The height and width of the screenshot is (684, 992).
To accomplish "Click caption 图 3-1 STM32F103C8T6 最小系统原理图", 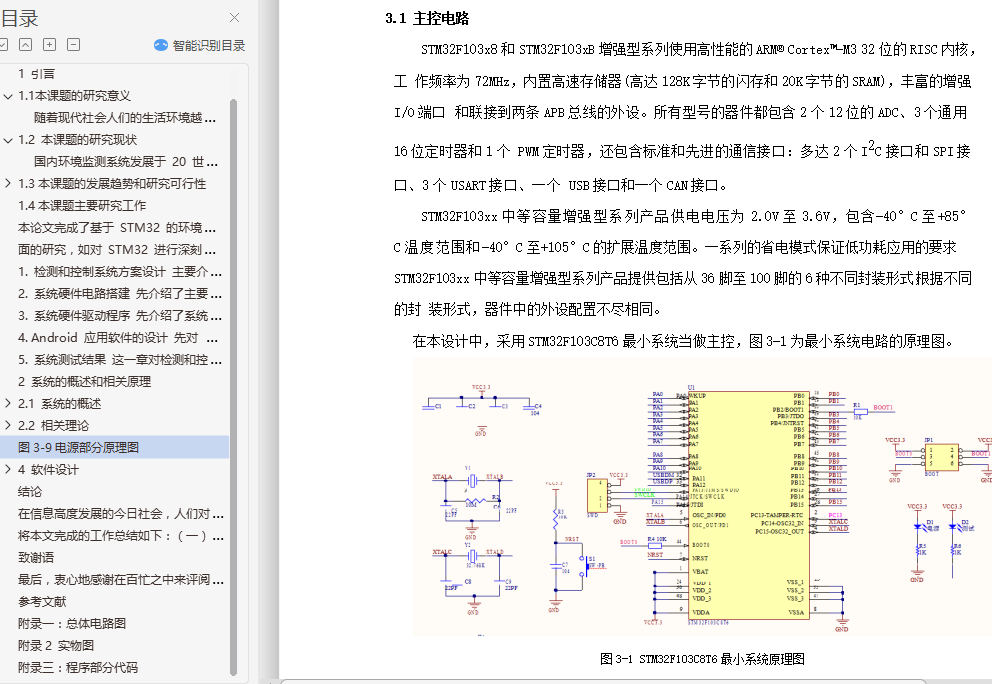I will tap(702, 659).
